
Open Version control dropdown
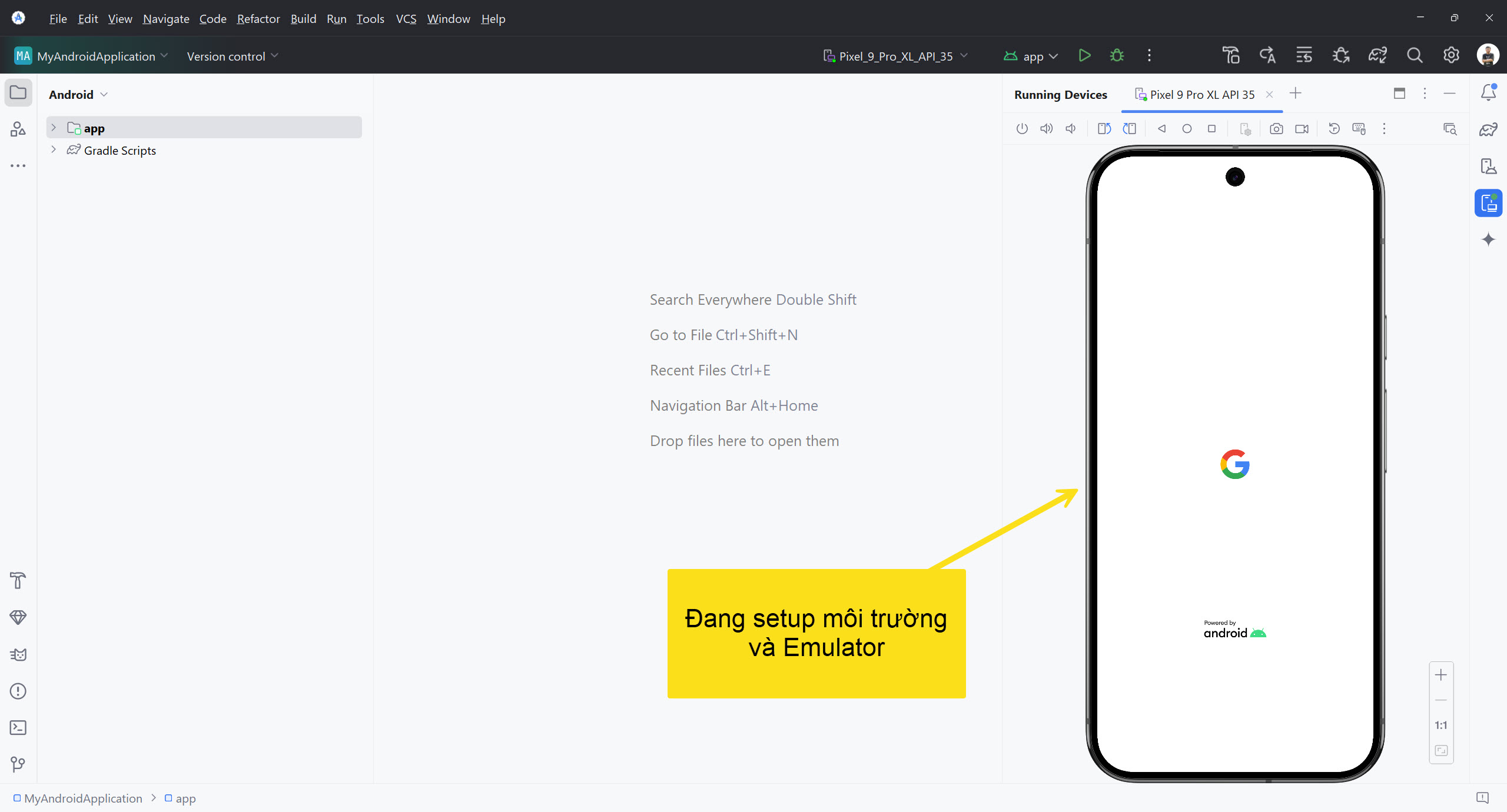point(233,56)
